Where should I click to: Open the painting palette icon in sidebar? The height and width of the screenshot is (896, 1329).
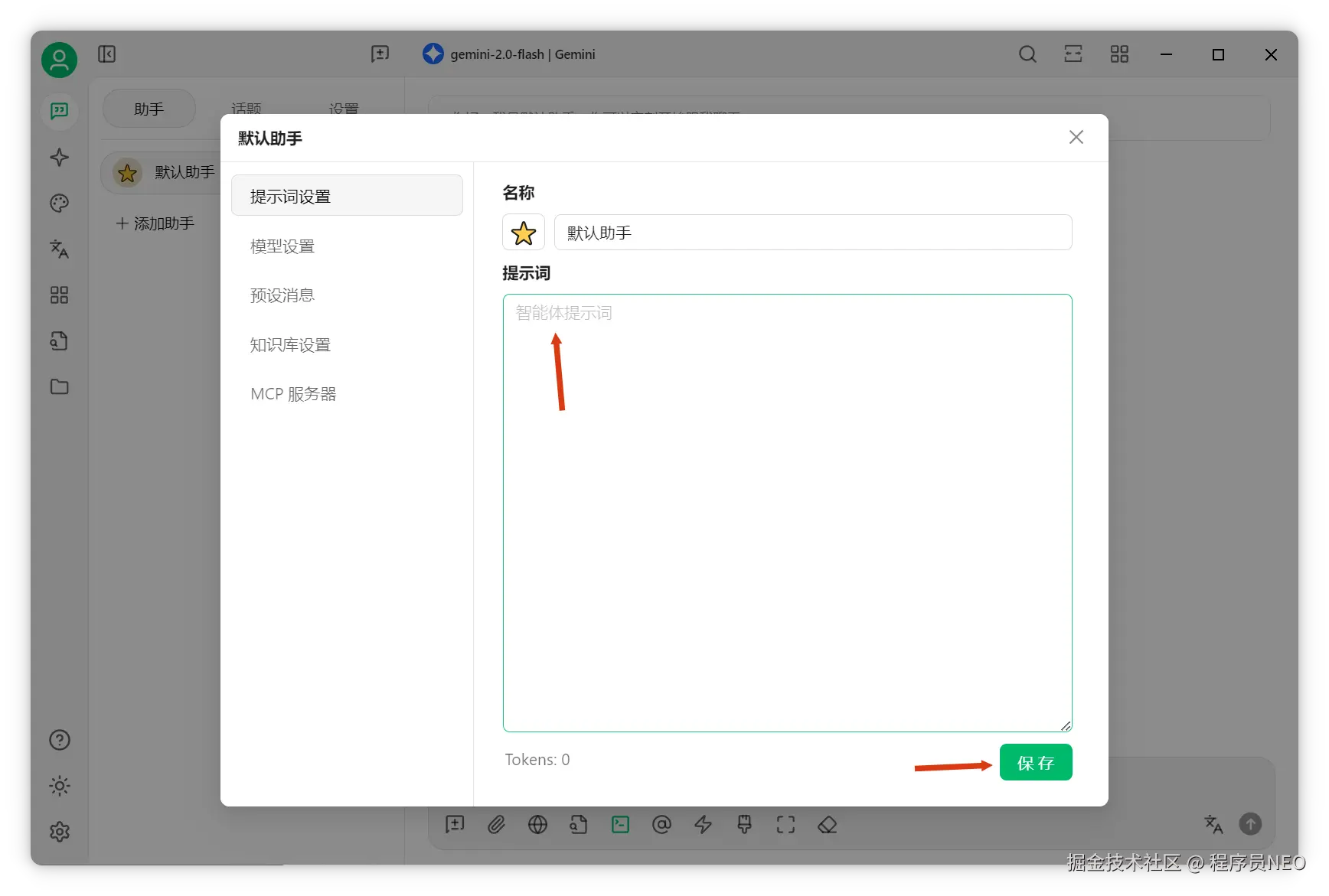59,204
